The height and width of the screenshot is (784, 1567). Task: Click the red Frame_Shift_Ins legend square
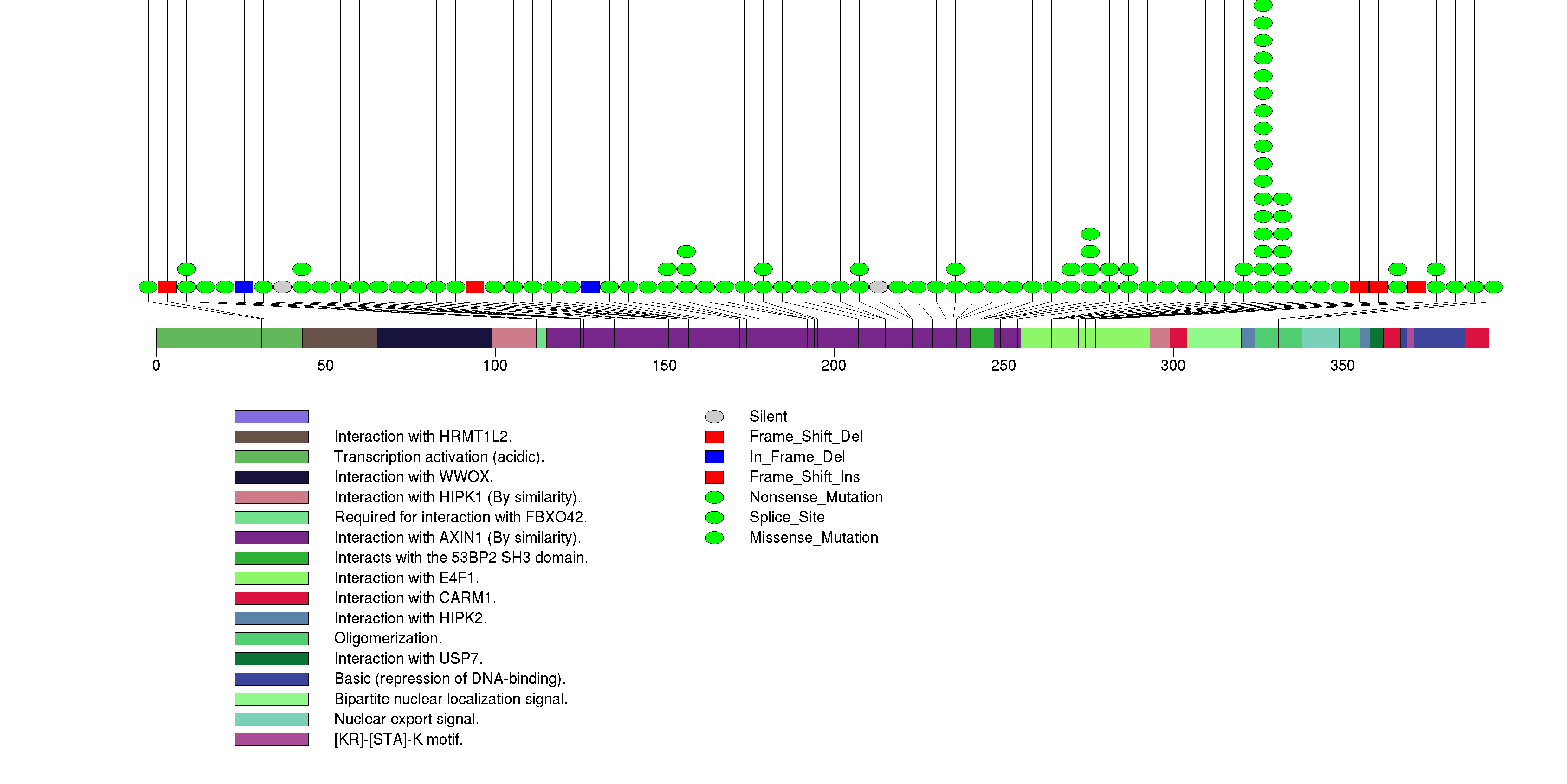pyautogui.click(x=713, y=477)
